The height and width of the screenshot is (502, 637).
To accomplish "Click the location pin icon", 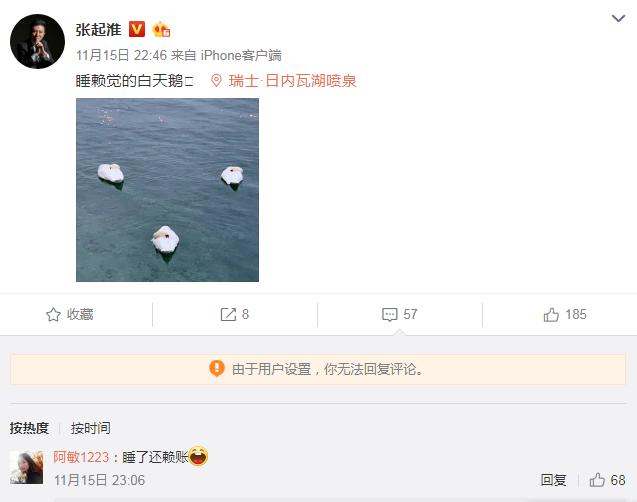I will tap(216, 81).
